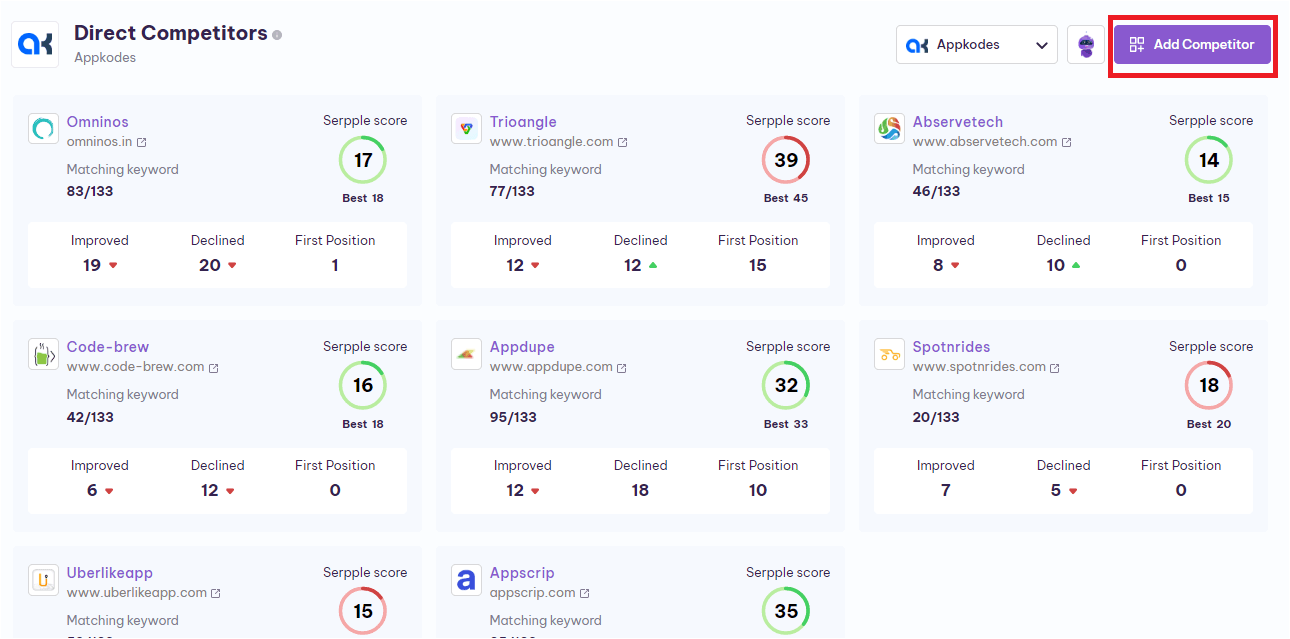The width and height of the screenshot is (1290, 639).
Task: Open the Uberlikeapp competitor link
Action: [110, 573]
